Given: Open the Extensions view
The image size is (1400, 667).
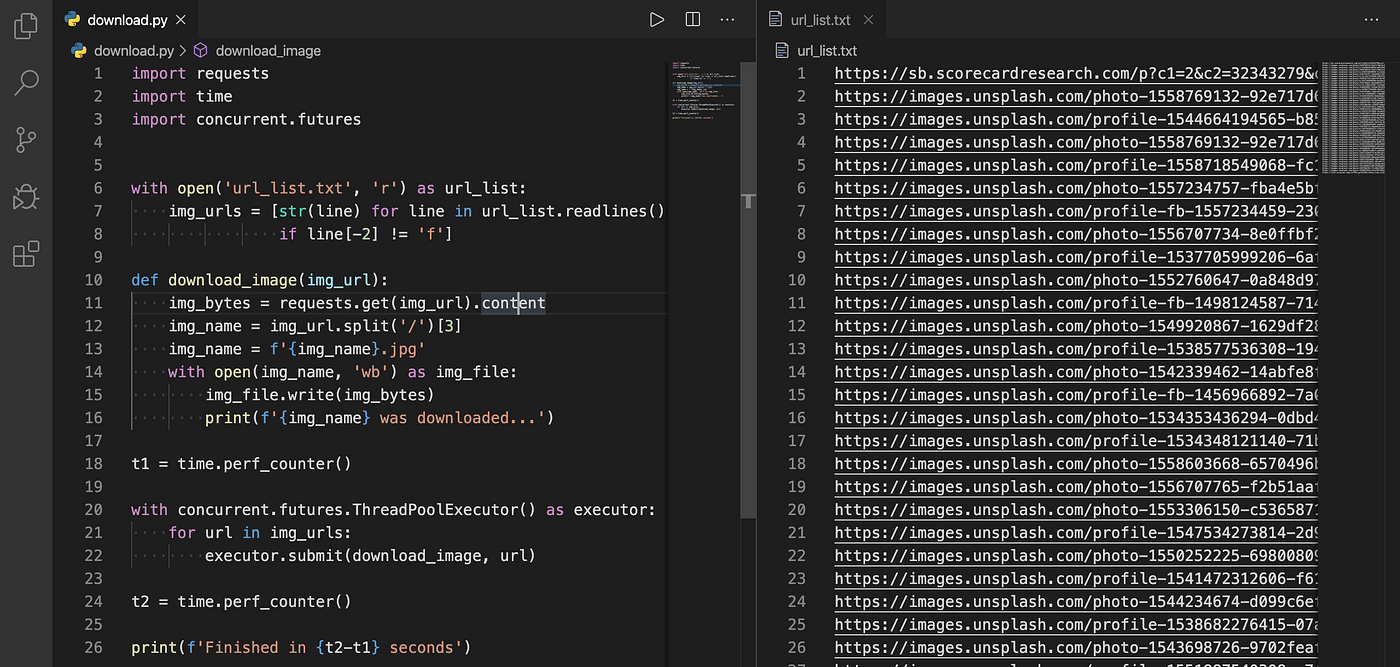Looking at the screenshot, I should click(x=25, y=254).
